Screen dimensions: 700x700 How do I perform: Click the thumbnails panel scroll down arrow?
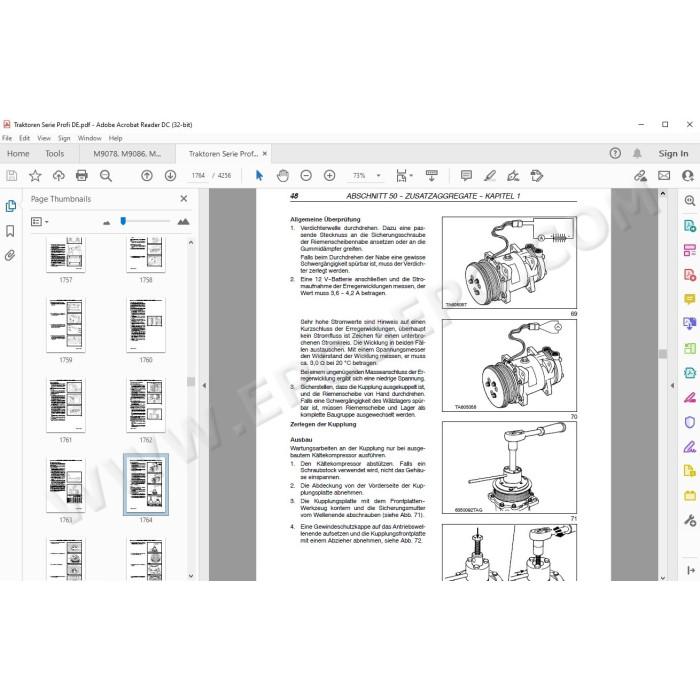pyautogui.click(x=191, y=576)
